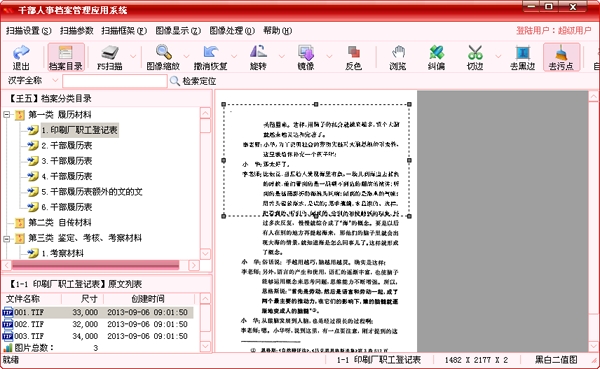The height and width of the screenshot is (369, 600).
Task: Focus the search text input field
Action: click(x=115, y=81)
